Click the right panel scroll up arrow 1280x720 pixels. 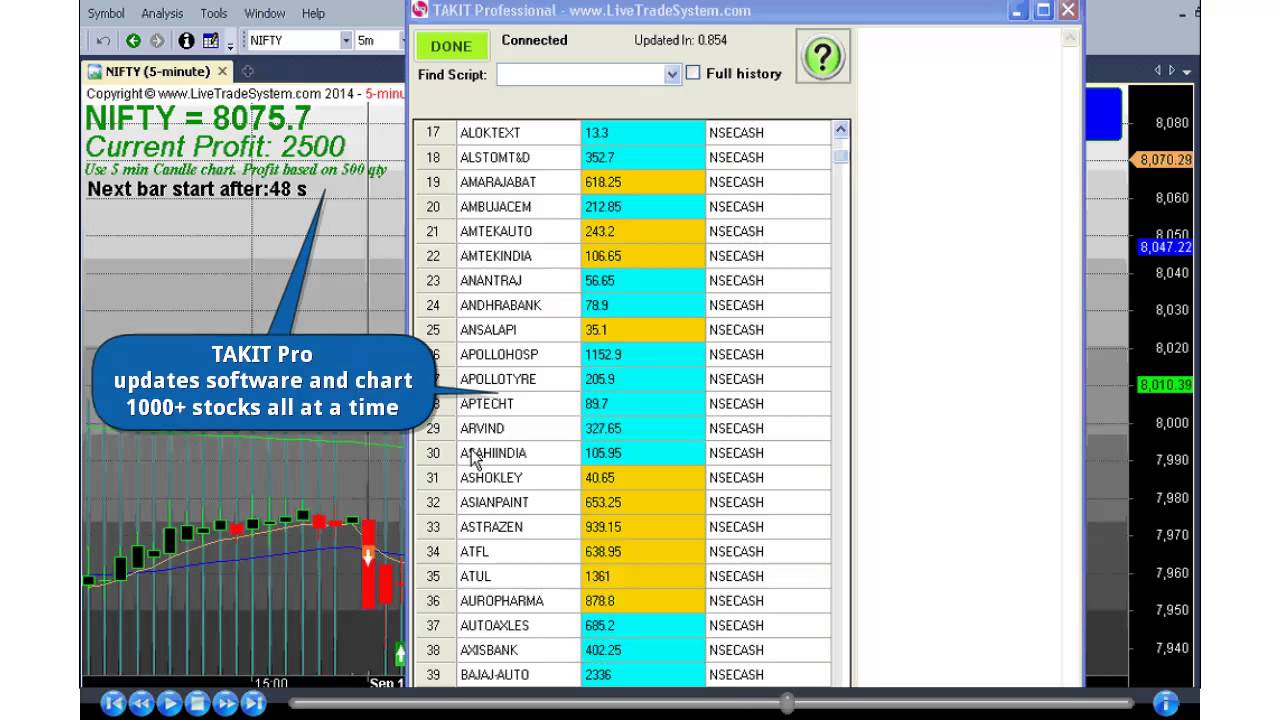(x=1070, y=38)
